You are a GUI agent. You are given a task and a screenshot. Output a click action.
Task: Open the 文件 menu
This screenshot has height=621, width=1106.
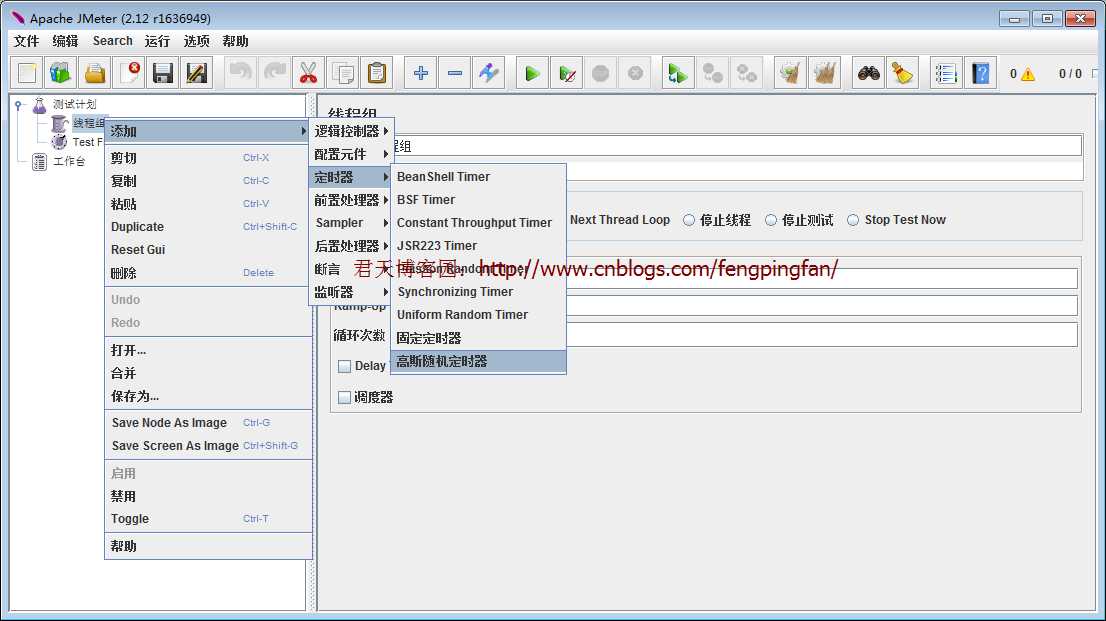[26, 41]
